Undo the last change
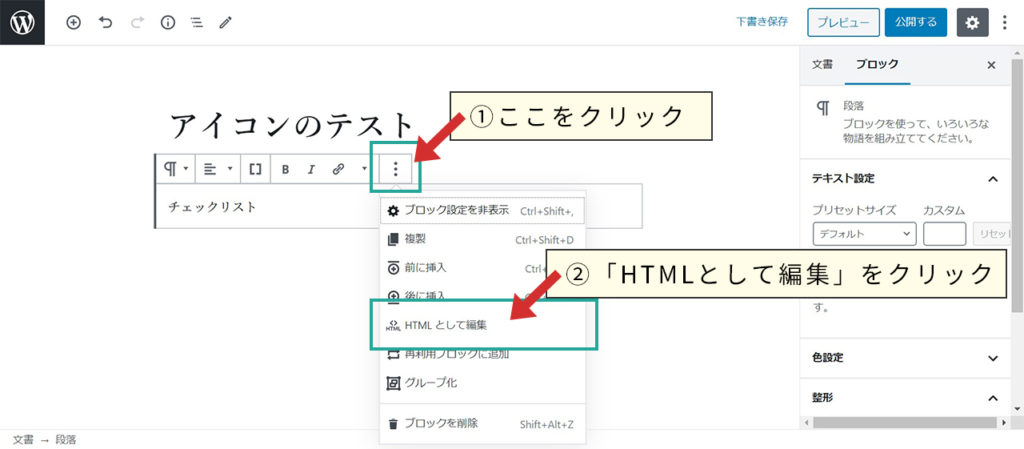1024x449 pixels. click(105, 23)
